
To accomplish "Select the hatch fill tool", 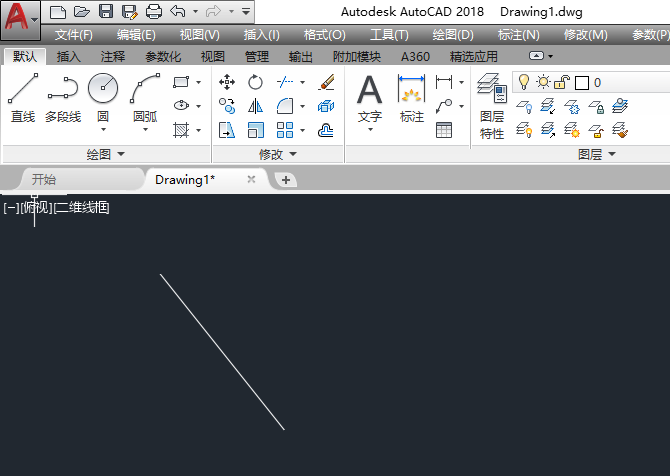I will tap(181, 130).
